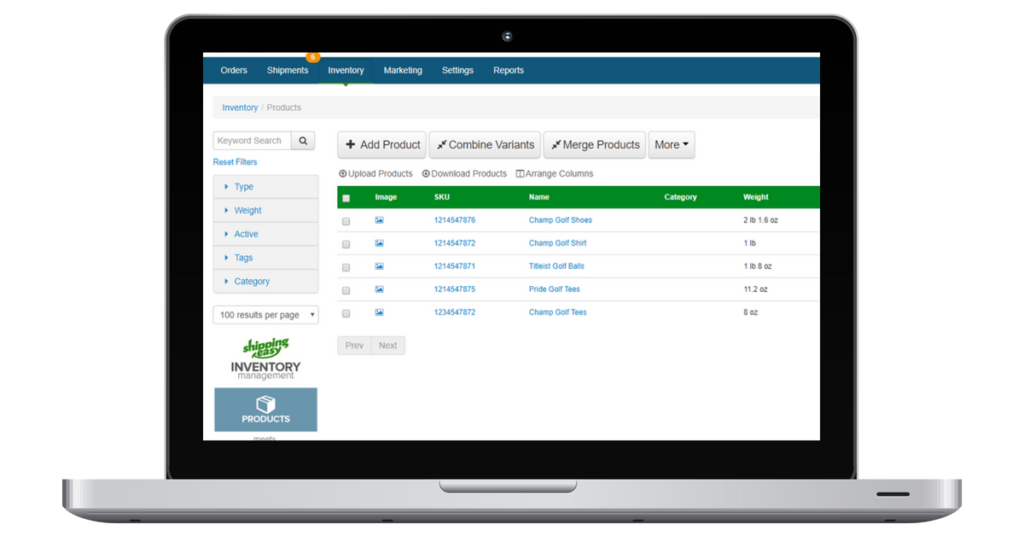1024x536 pixels.
Task: Toggle the select-all checkbox in table header
Action: coord(346,198)
